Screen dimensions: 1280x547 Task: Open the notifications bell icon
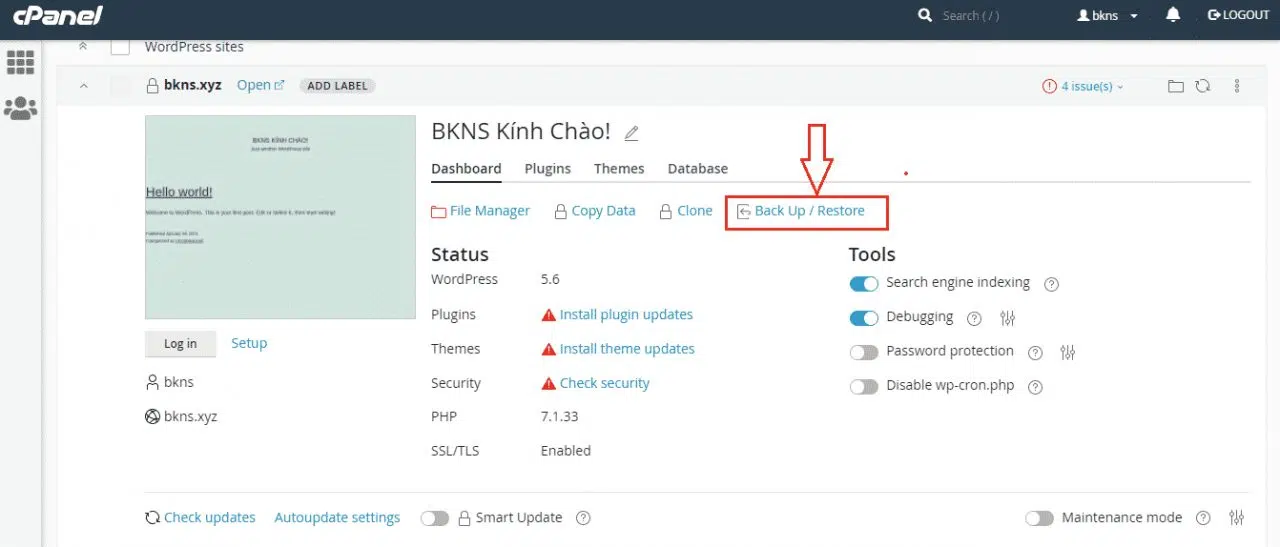[x=1173, y=15]
